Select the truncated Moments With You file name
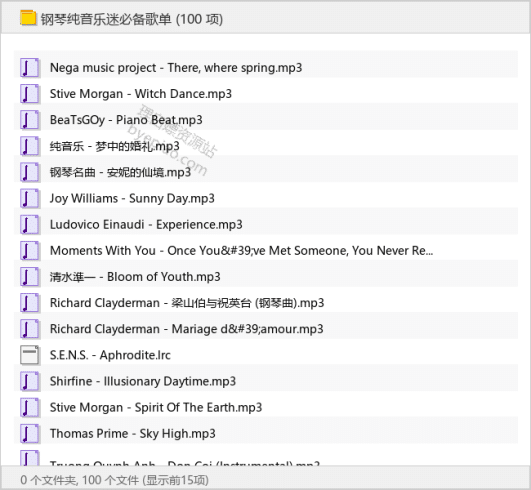This screenshot has height=490, width=531. click(x=241, y=251)
